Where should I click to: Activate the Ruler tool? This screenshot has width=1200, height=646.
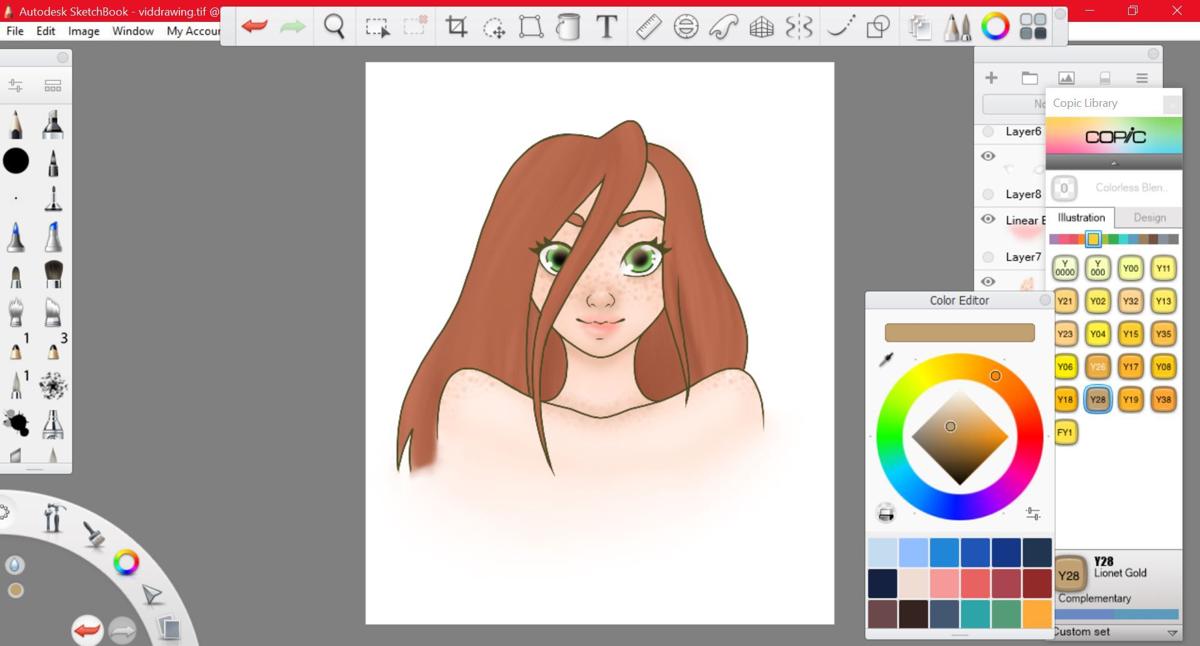point(649,27)
